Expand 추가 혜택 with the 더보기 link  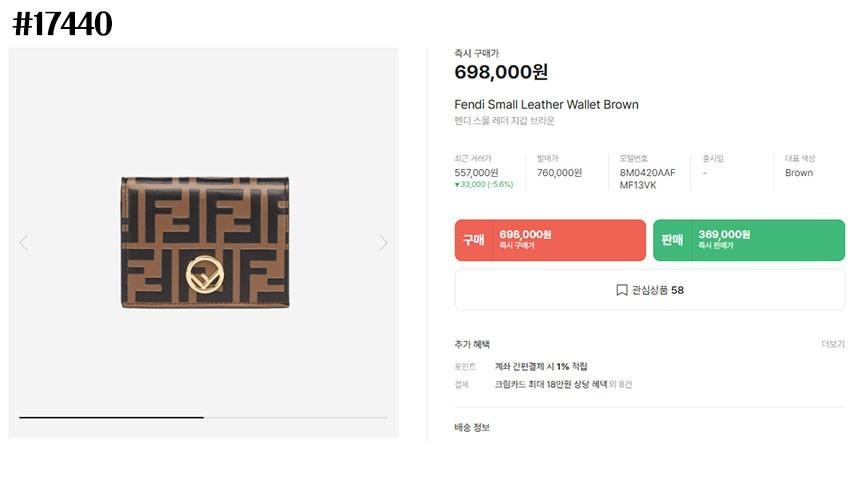(832, 344)
